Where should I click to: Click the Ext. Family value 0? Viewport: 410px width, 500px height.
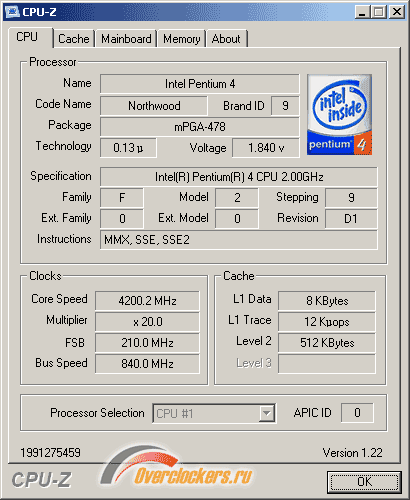click(122, 219)
